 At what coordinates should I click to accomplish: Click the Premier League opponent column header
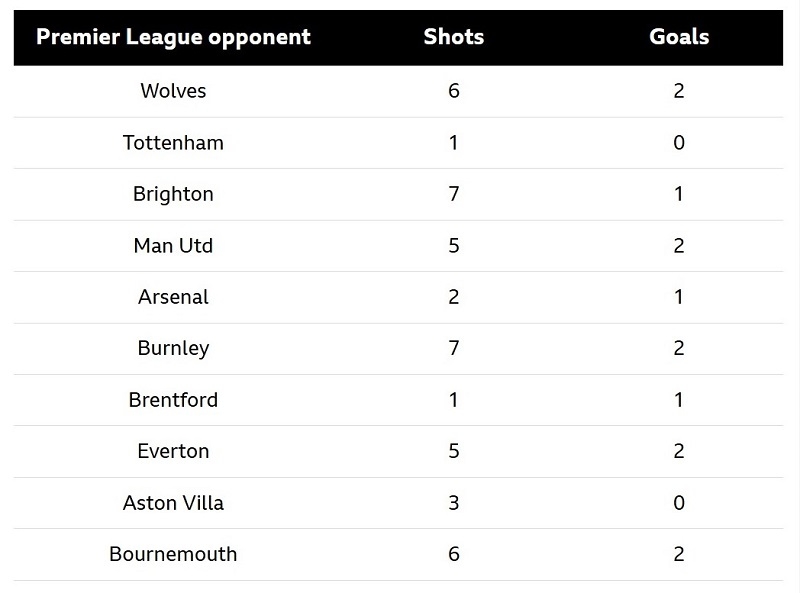pos(173,38)
